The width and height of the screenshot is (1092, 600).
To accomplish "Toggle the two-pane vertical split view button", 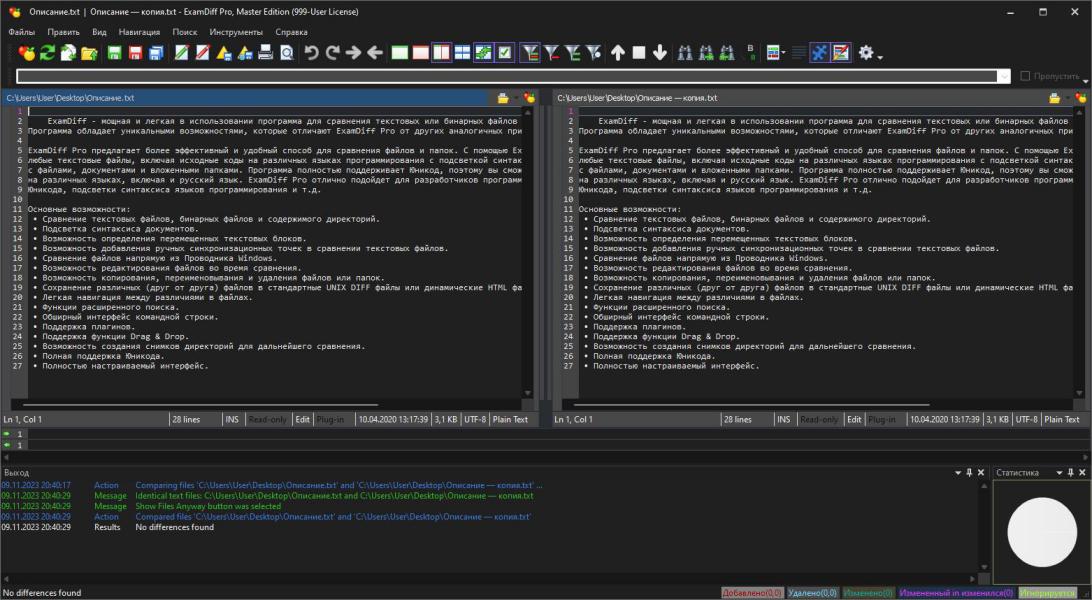I will pyautogui.click(x=442, y=53).
